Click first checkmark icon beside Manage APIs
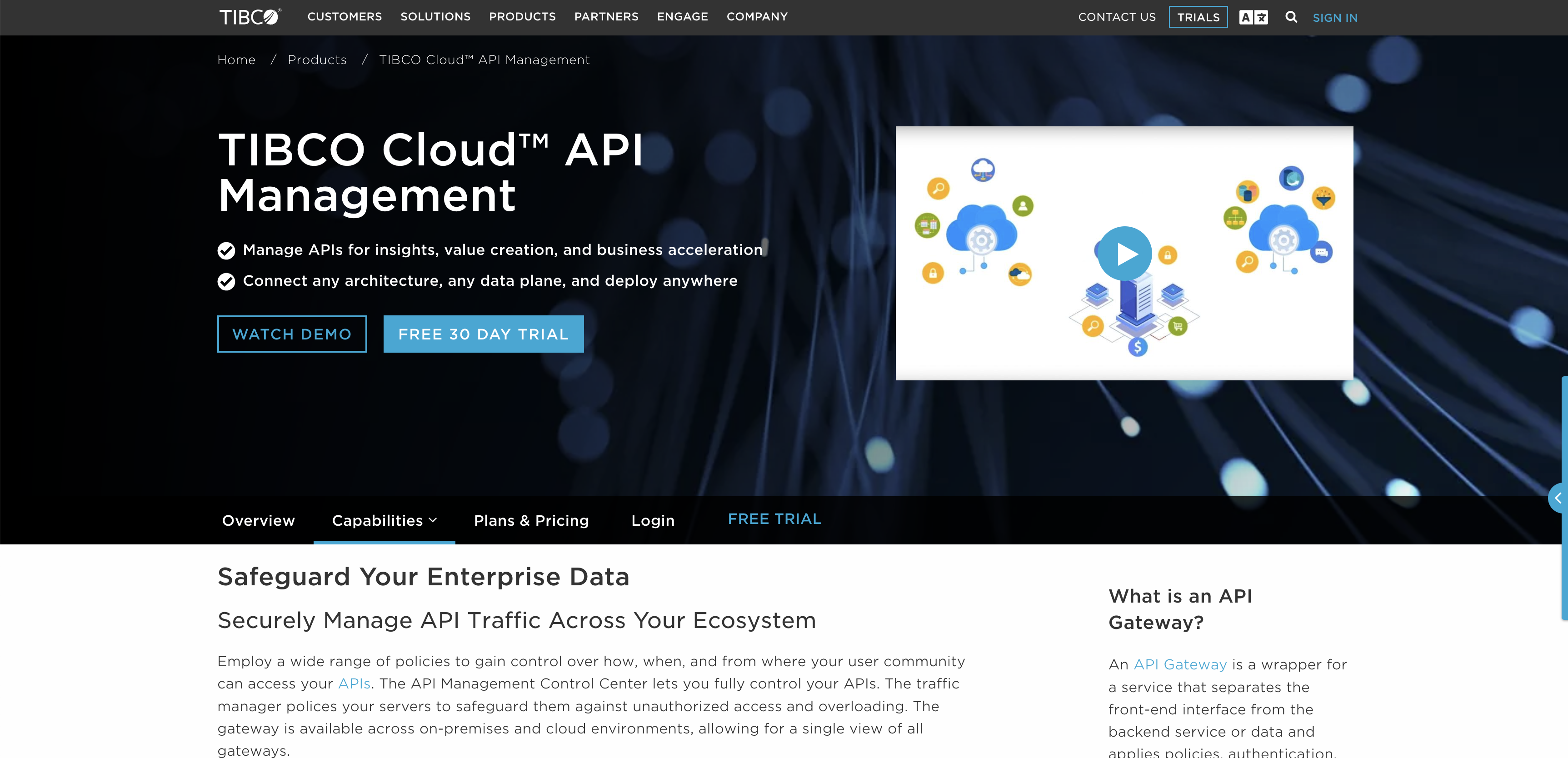 coord(226,250)
